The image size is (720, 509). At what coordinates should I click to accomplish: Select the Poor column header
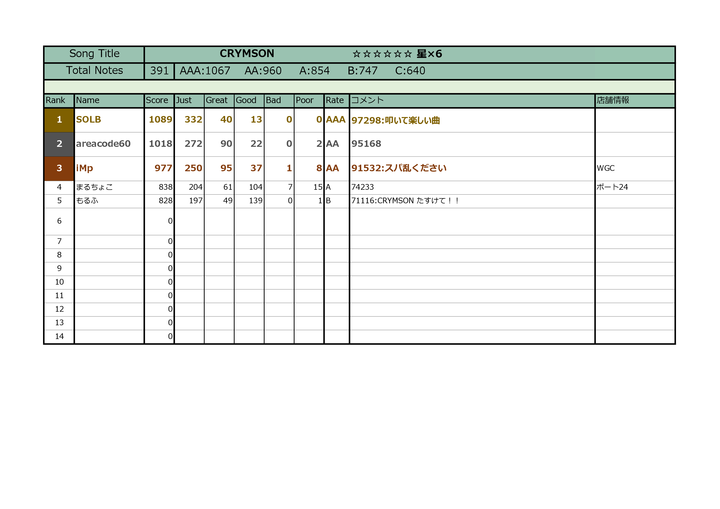pyautogui.click(x=309, y=100)
